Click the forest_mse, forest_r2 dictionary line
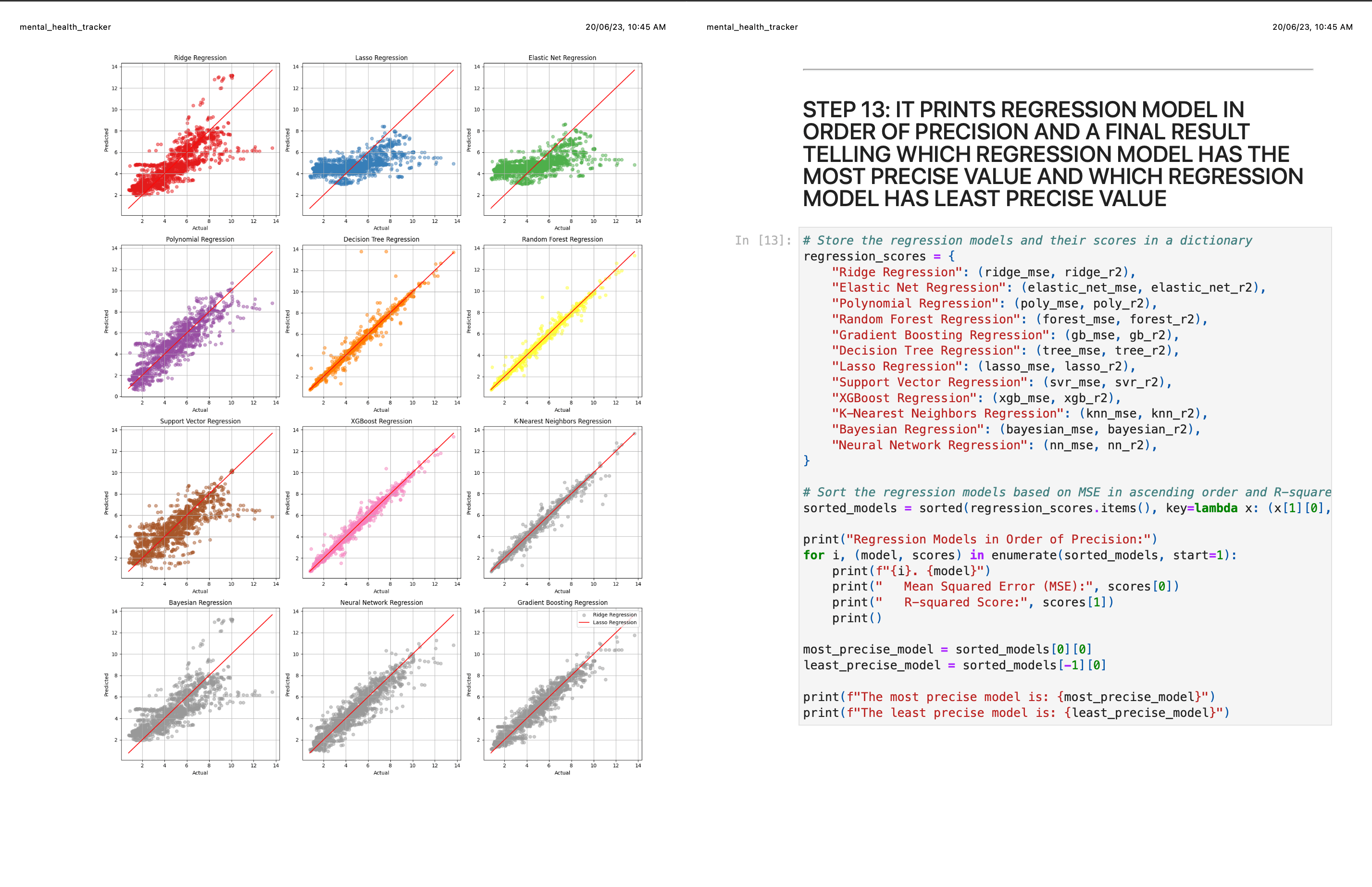1372x887 pixels. click(1020, 319)
